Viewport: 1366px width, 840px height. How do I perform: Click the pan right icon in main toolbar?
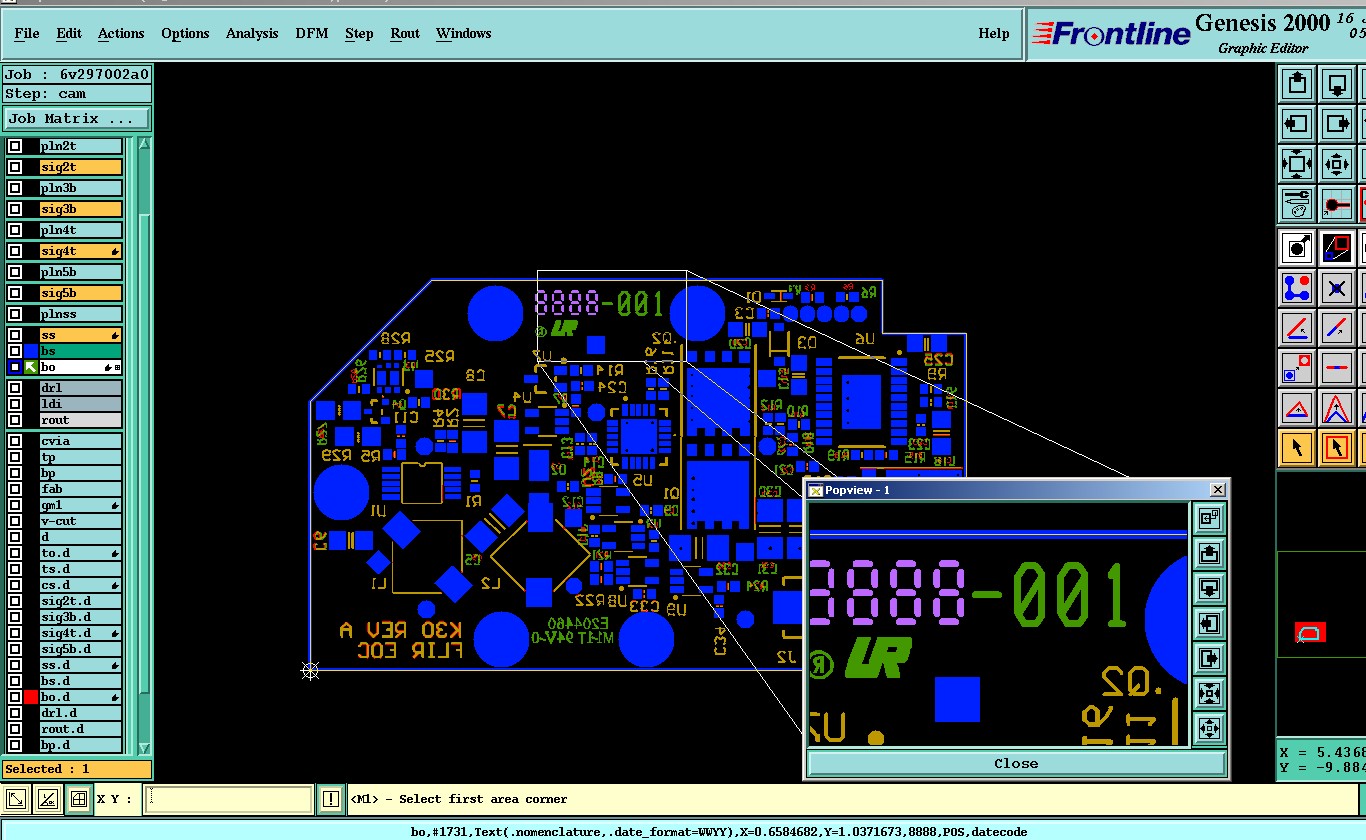[1338, 124]
